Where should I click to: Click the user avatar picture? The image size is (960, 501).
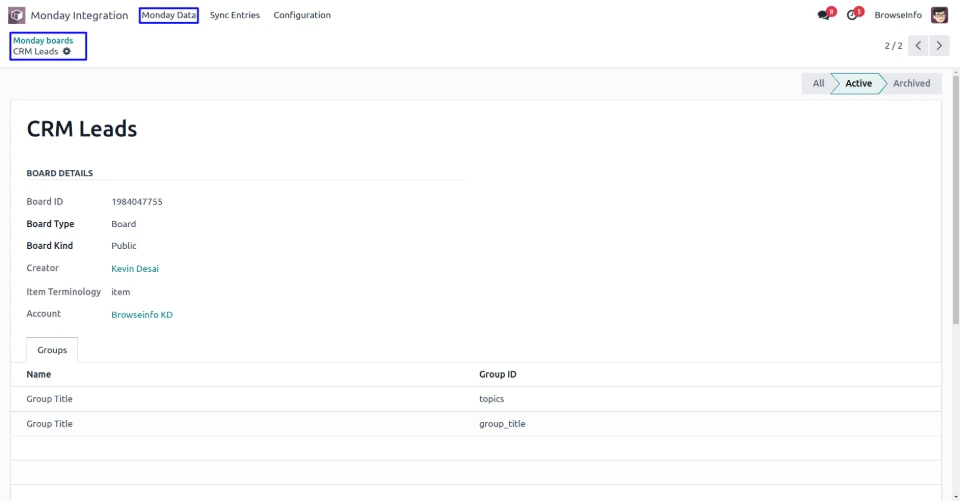click(x=939, y=15)
